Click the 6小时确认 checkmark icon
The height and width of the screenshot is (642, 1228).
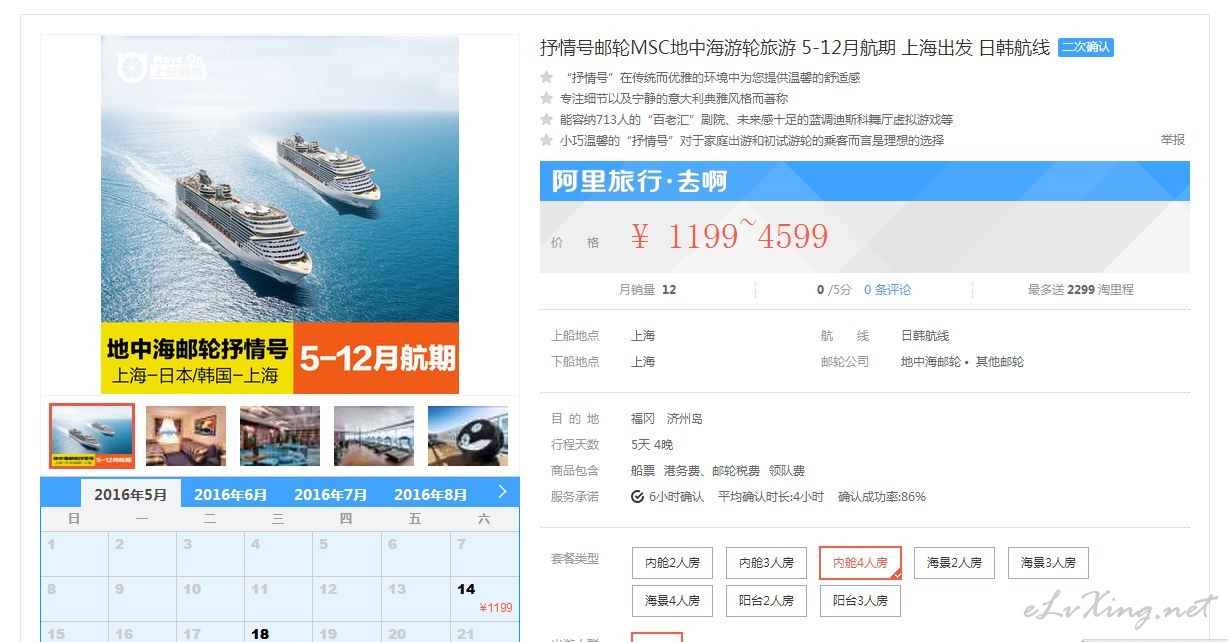(638, 496)
